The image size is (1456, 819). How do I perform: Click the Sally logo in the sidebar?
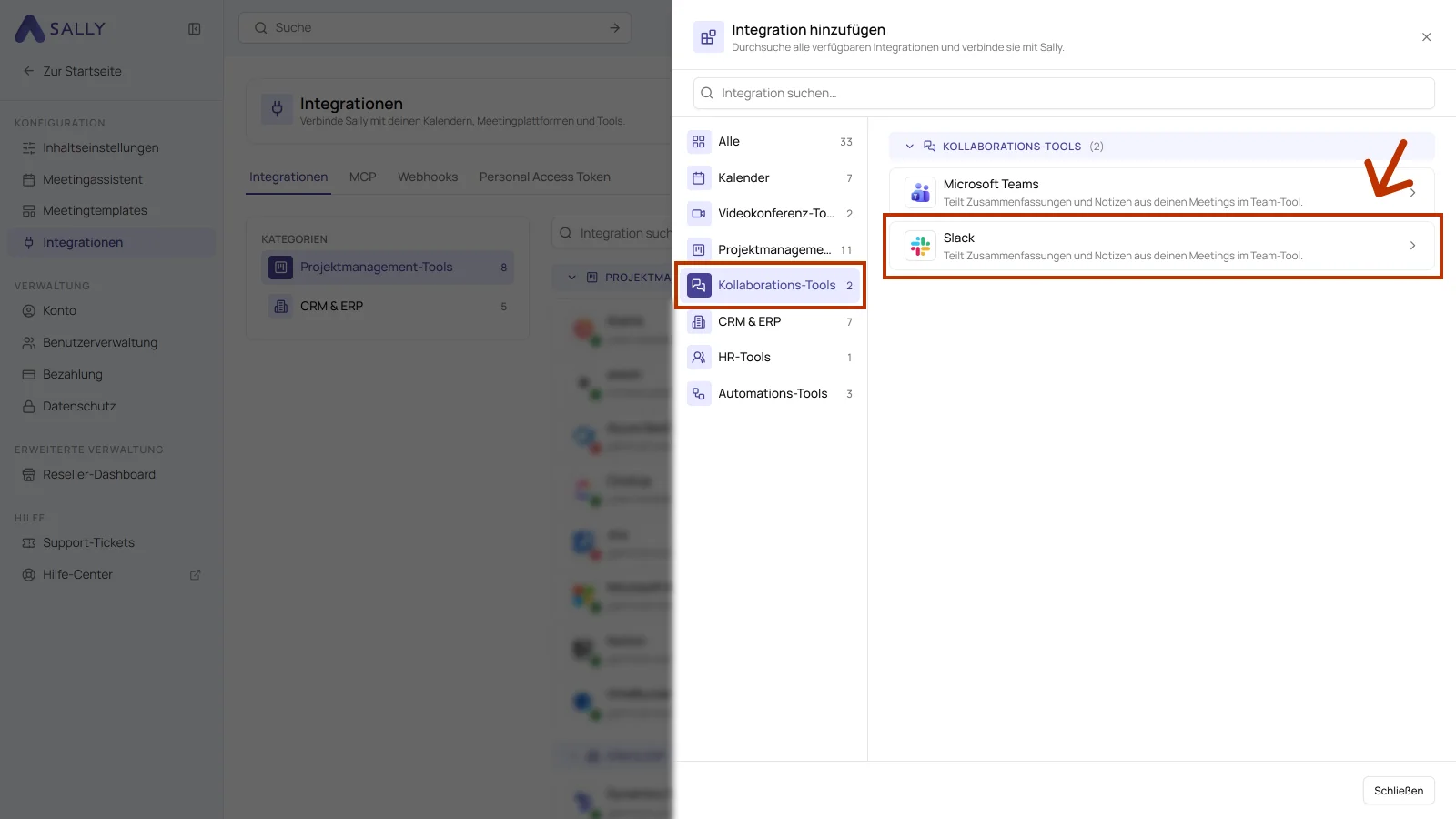[x=60, y=28]
